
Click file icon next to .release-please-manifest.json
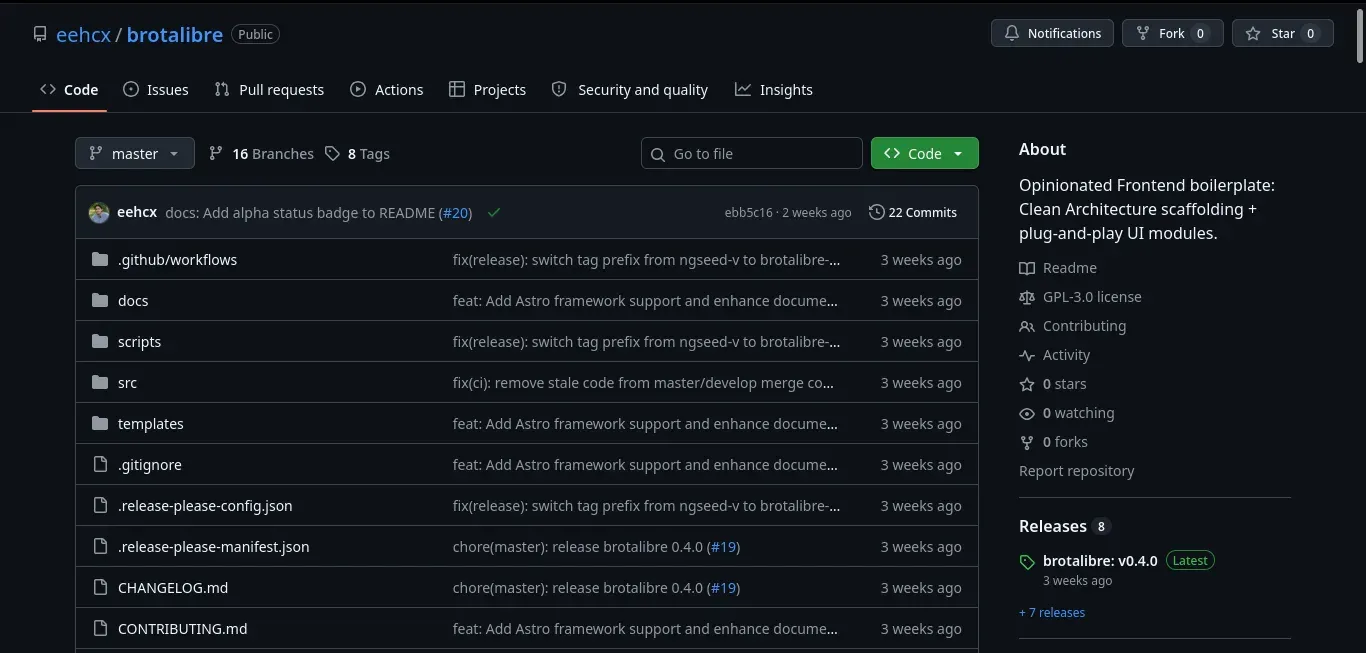100,546
